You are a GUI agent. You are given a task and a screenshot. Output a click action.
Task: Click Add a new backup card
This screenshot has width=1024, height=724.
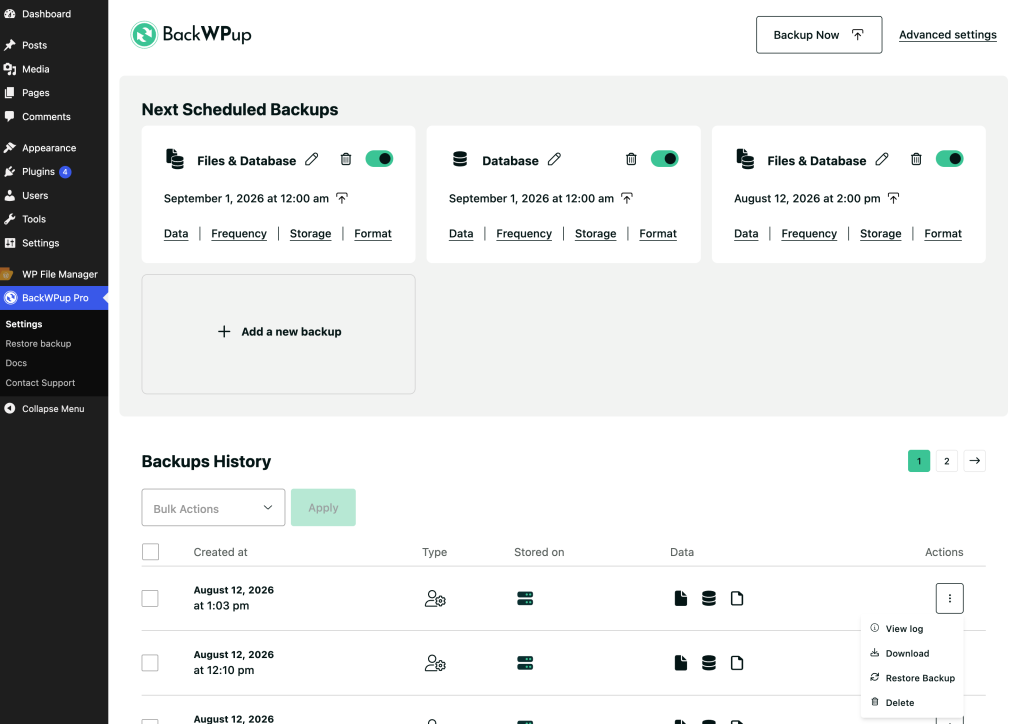coord(279,334)
